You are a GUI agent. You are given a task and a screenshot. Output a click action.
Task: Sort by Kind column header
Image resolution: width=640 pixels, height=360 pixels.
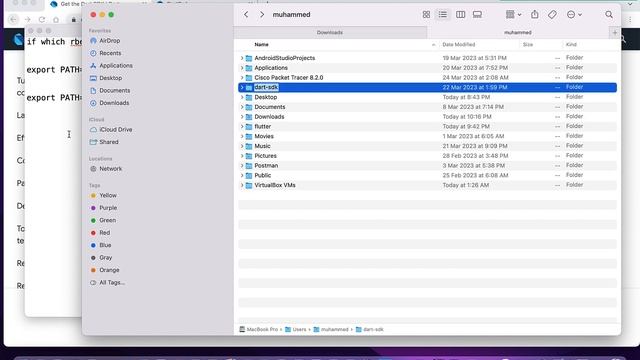pos(571,44)
